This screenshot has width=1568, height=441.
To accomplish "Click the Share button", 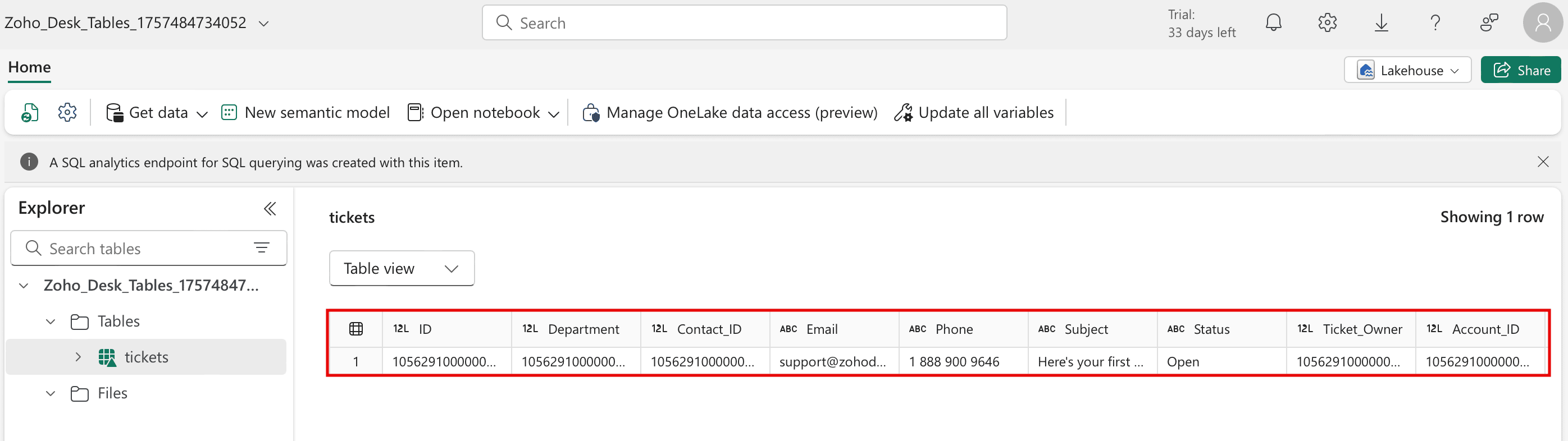I will coord(1520,71).
